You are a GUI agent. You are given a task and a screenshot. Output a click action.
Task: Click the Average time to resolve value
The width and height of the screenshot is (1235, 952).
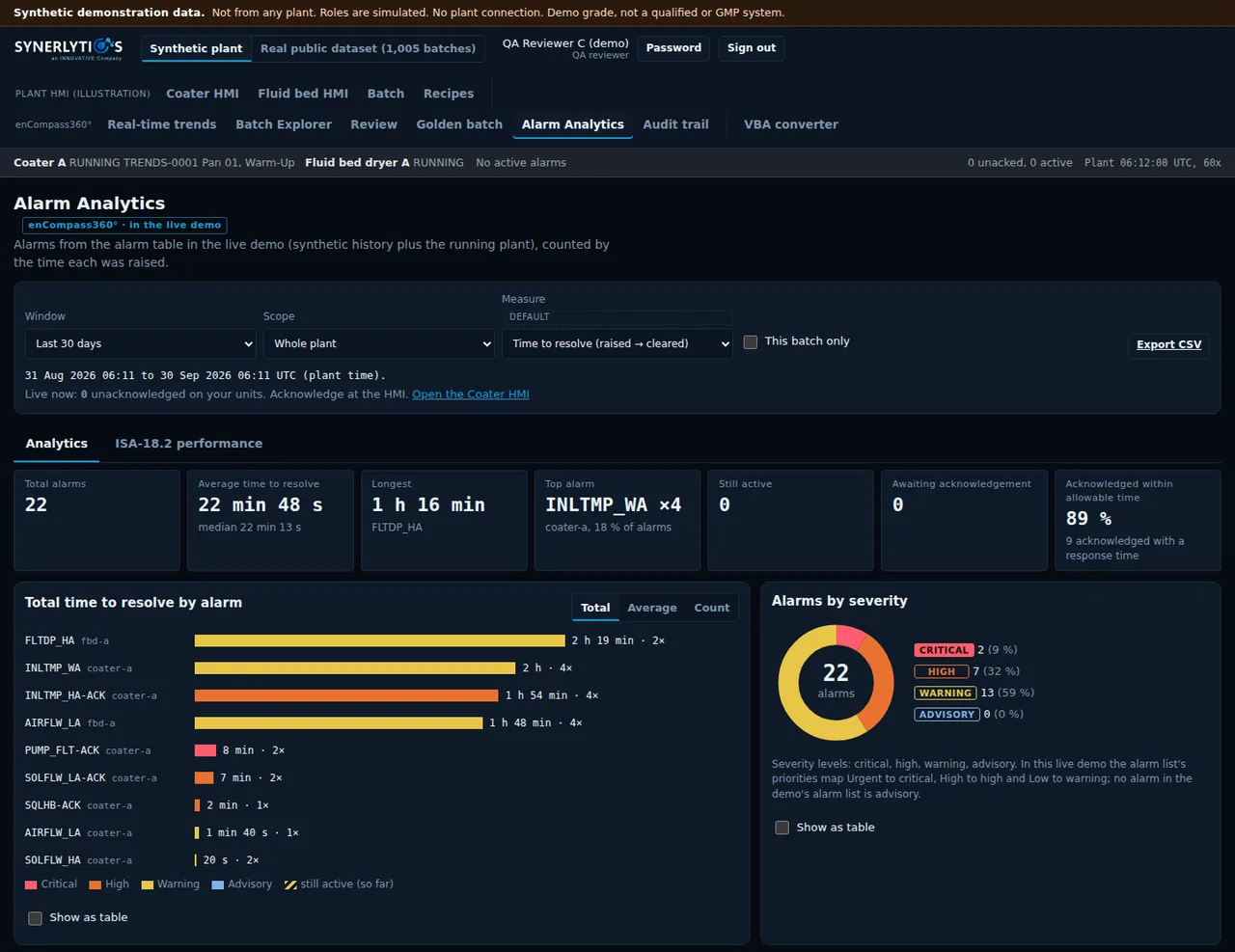point(261,504)
